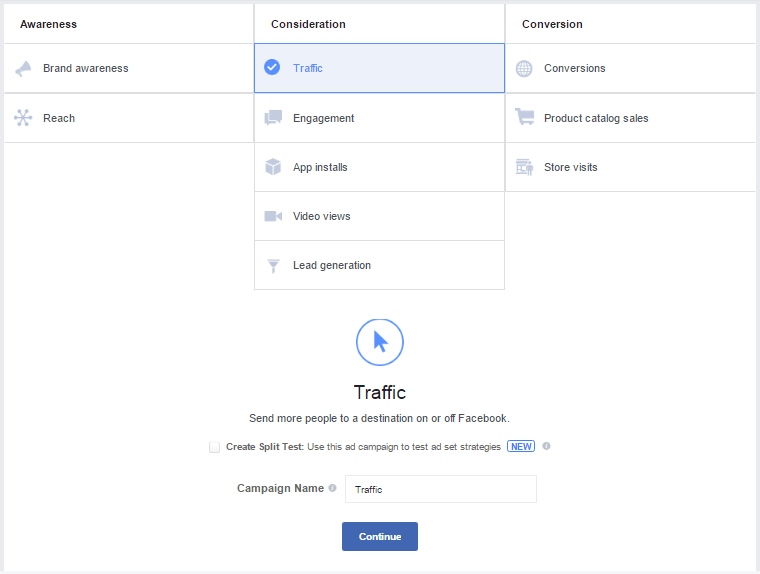Screen dimensions: 760x574
Task: Enable the Create Split Test checkbox
Action: click(x=214, y=447)
